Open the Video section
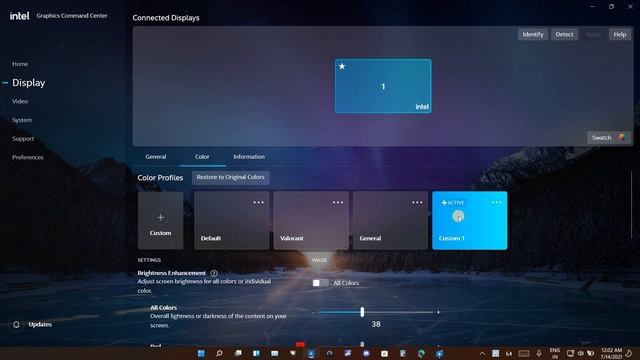Screen dimensions: 640x360 [x=20, y=101]
